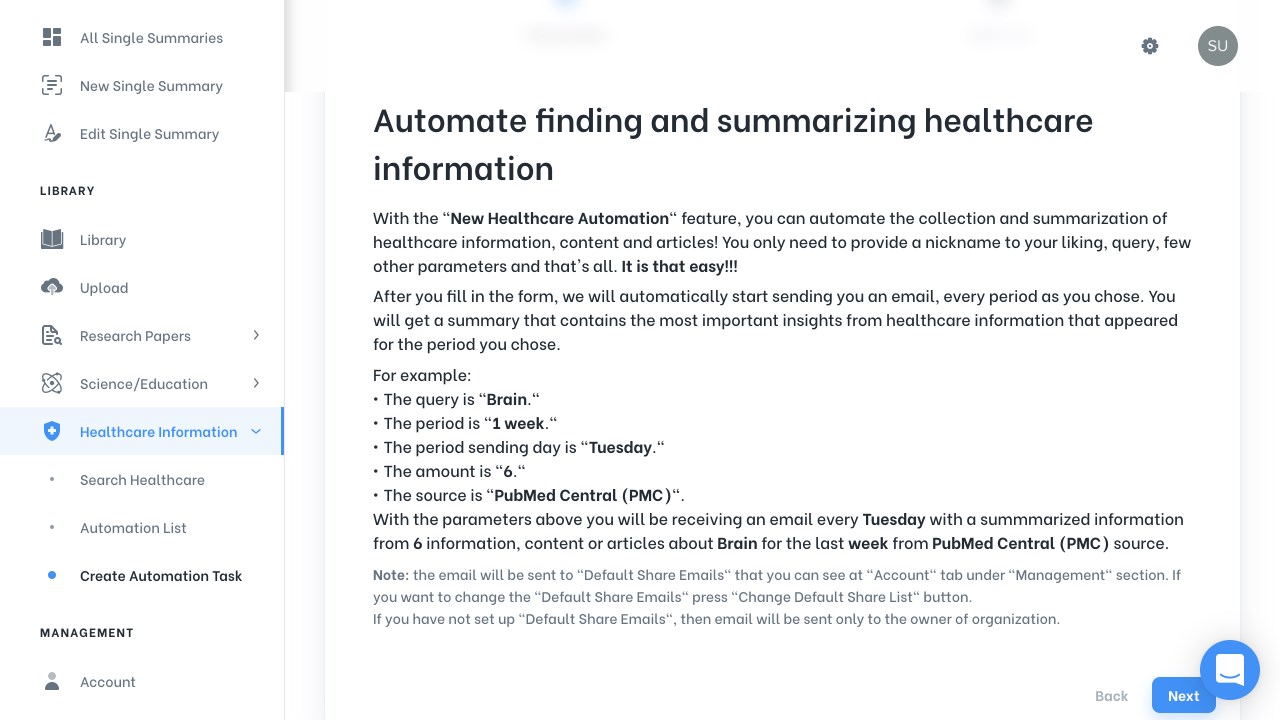
Task: Click the Next button
Action: click(x=1184, y=696)
